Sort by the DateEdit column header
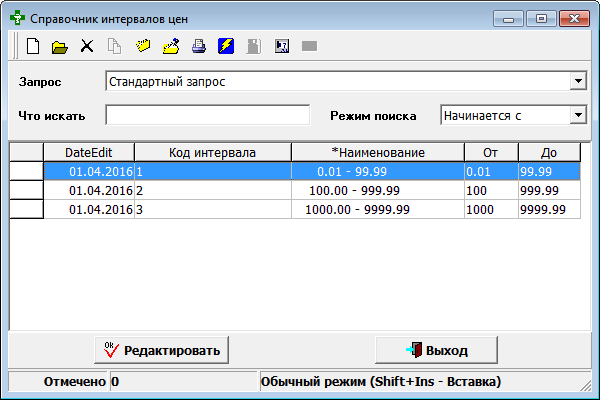This screenshot has width=600, height=400. pos(88,152)
